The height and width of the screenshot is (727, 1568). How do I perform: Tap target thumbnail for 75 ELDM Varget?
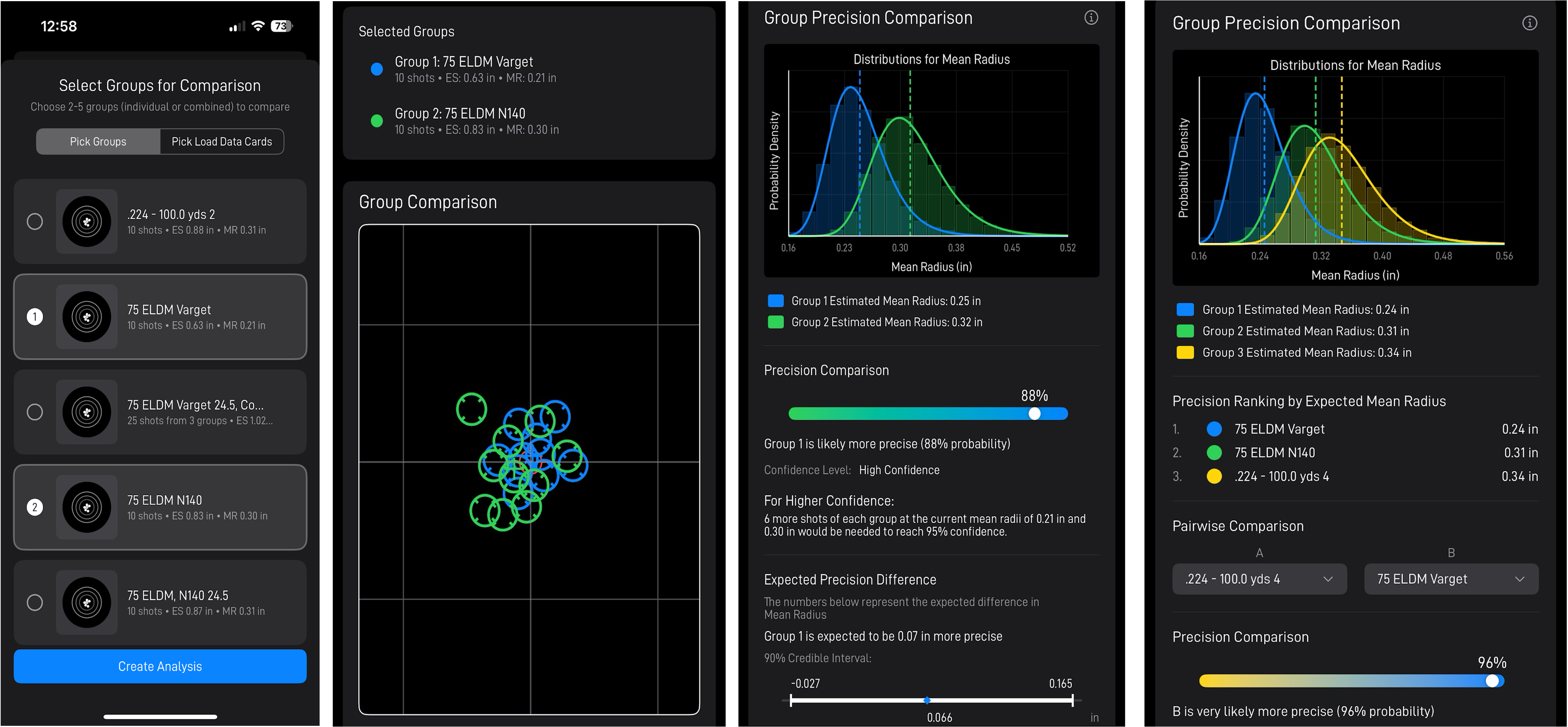coord(86,316)
